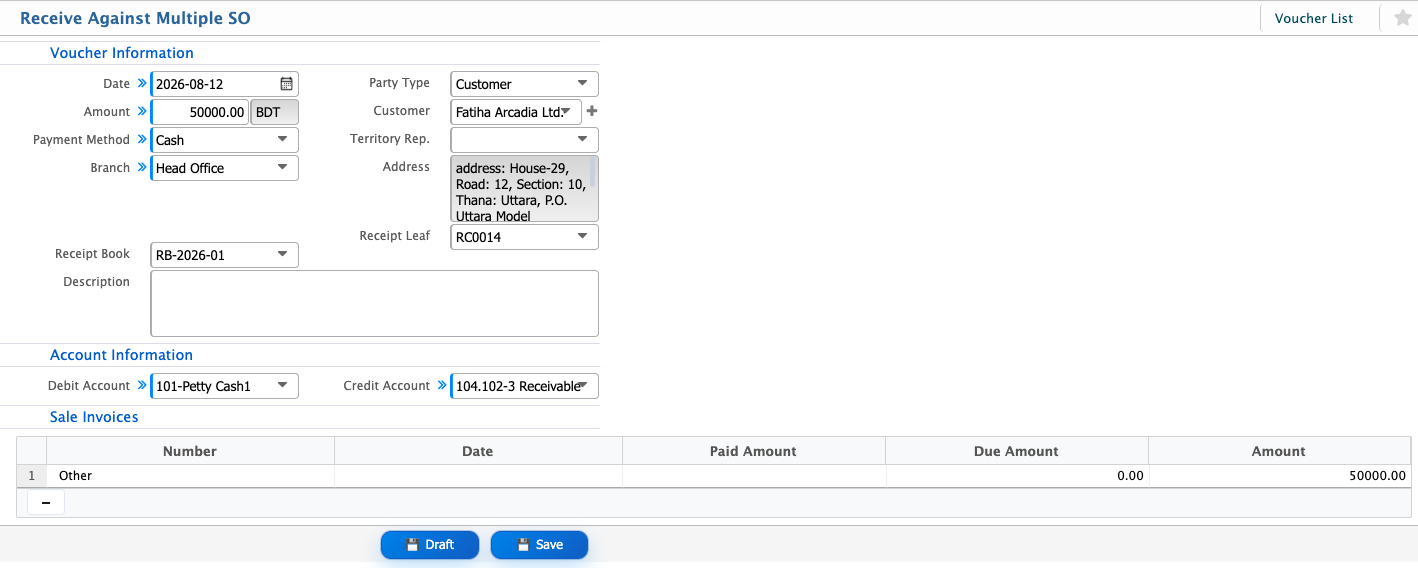Click the Payment Method field label
Viewport: 1418px width, 568px height.
pos(81,140)
